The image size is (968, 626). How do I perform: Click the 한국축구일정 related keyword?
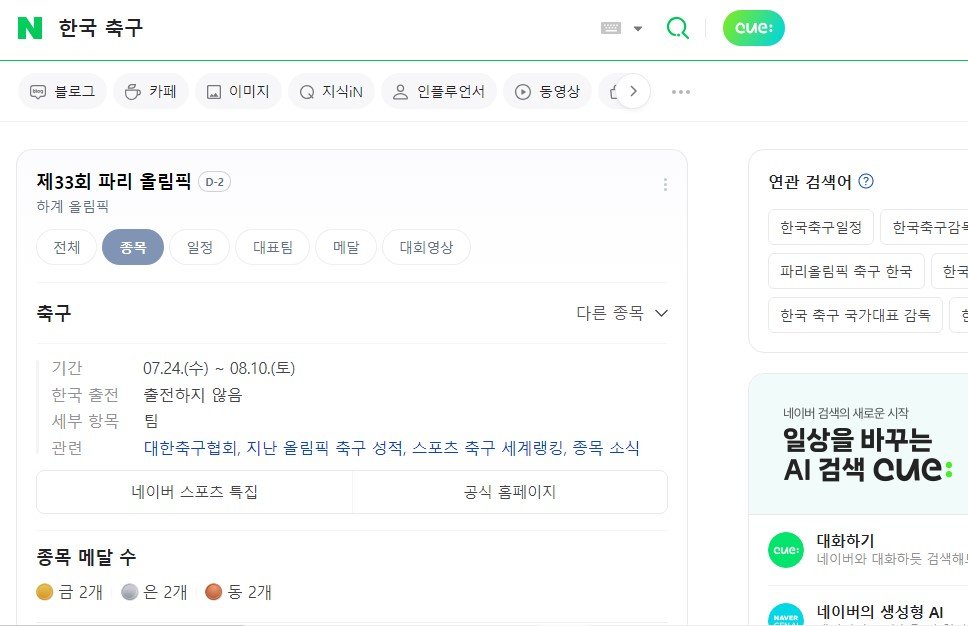[x=821, y=227]
